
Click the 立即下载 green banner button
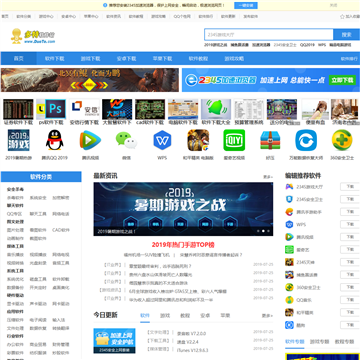click(x=342, y=80)
